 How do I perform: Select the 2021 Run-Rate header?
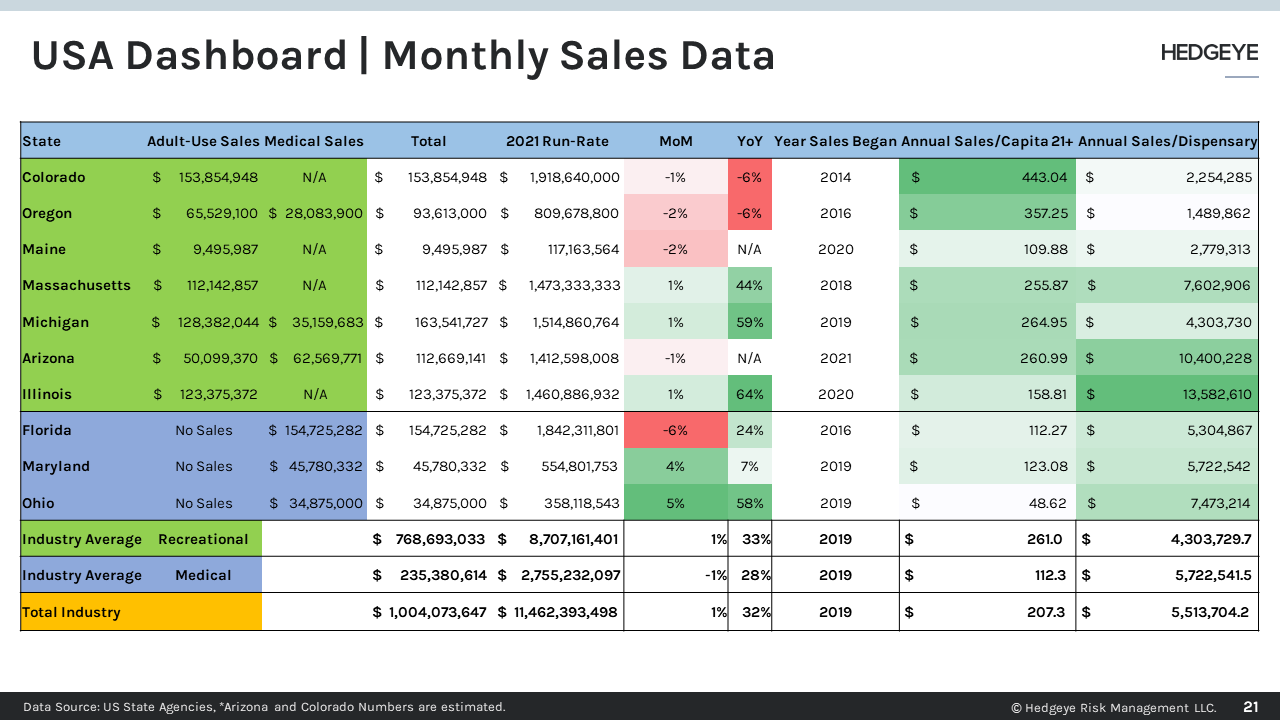pyautogui.click(x=557, y=141)
